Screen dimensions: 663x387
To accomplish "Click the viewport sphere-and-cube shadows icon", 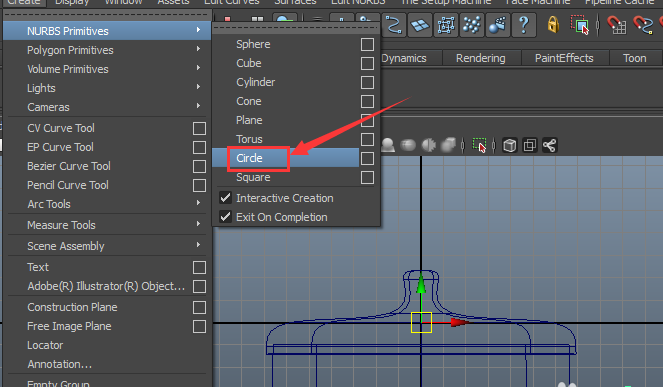I will point(448,145).
